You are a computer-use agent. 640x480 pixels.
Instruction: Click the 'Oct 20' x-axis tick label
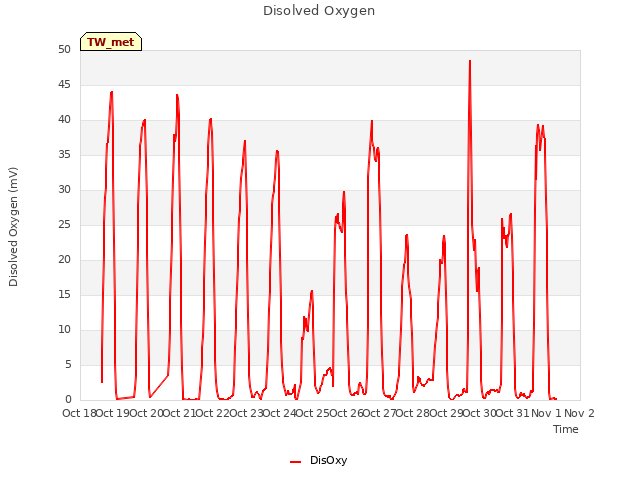coord(147,413)
